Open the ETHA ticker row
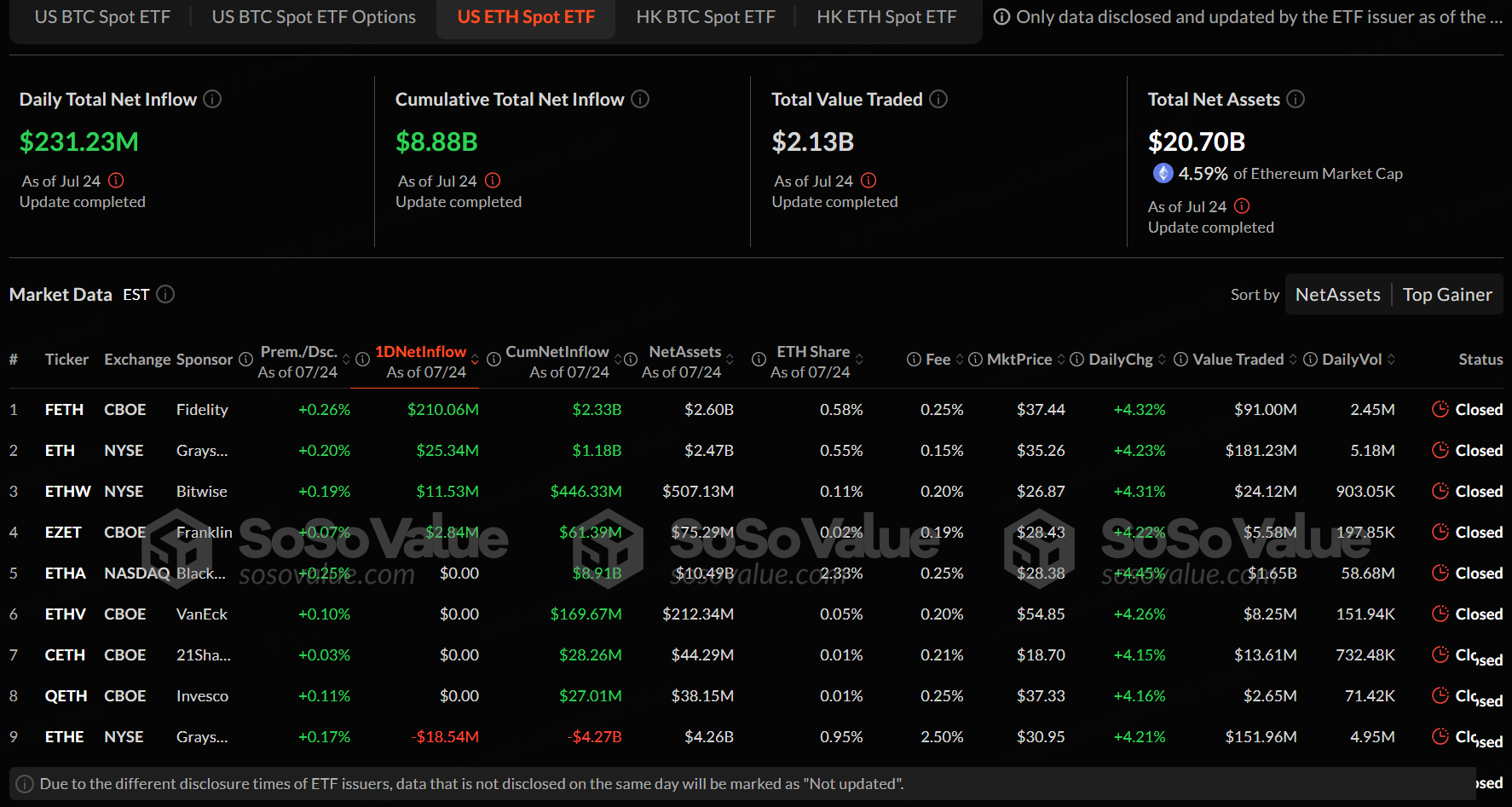 pos(756,573)
